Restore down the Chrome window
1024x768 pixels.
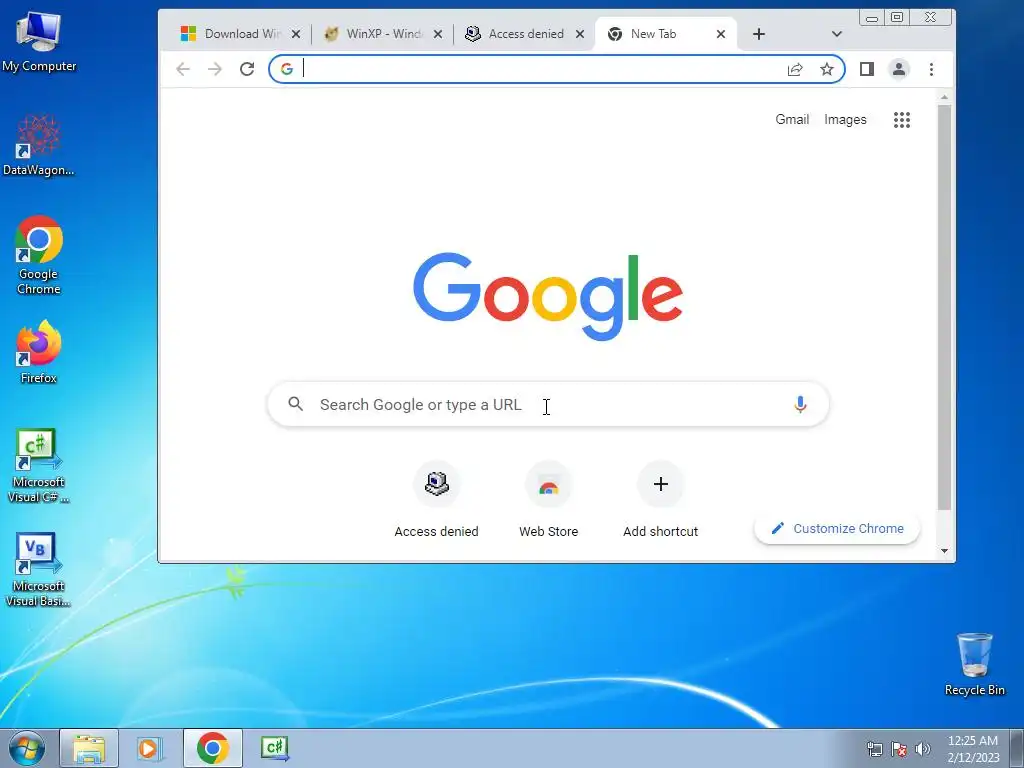[x=898, y=18]
